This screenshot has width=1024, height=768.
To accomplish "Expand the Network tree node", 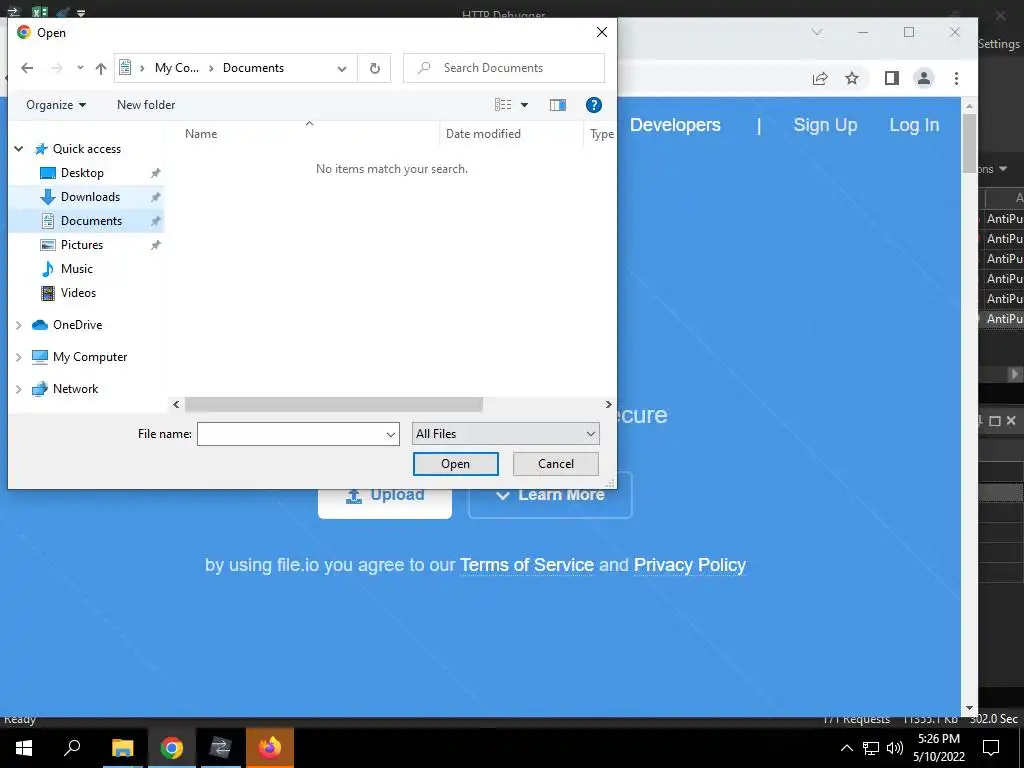I will 19,389.
